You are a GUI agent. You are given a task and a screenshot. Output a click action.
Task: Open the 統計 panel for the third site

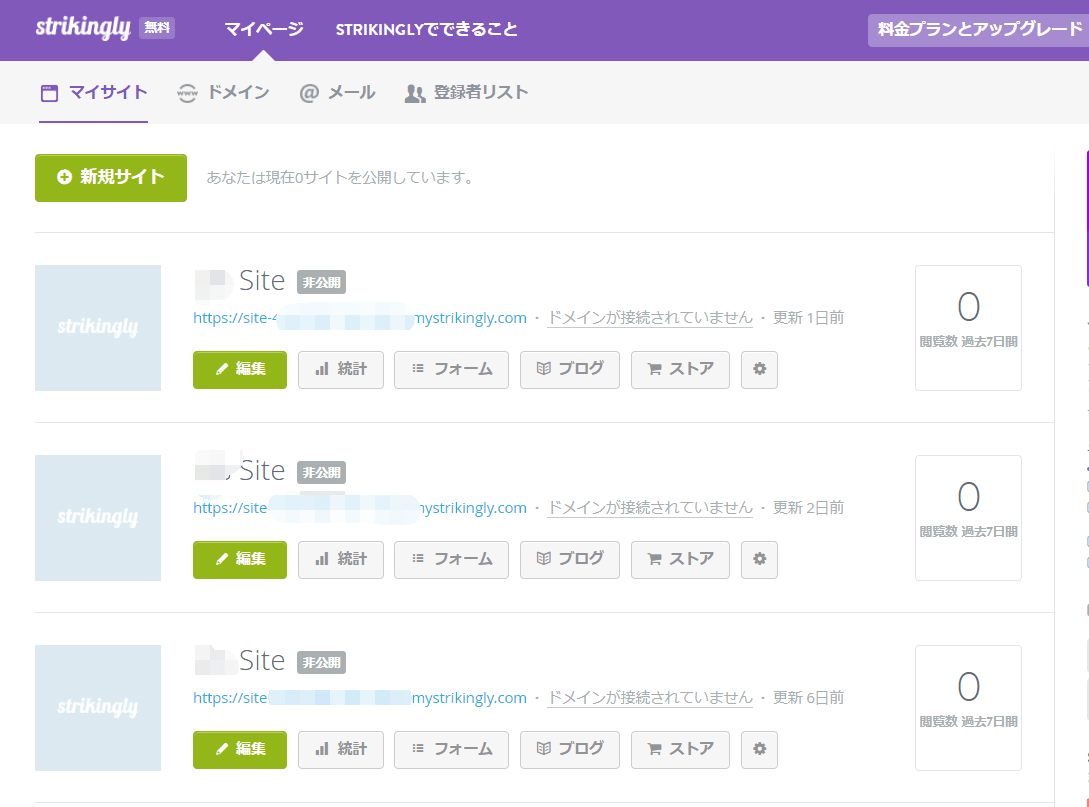pyautogui.click(x=340, y=749)
